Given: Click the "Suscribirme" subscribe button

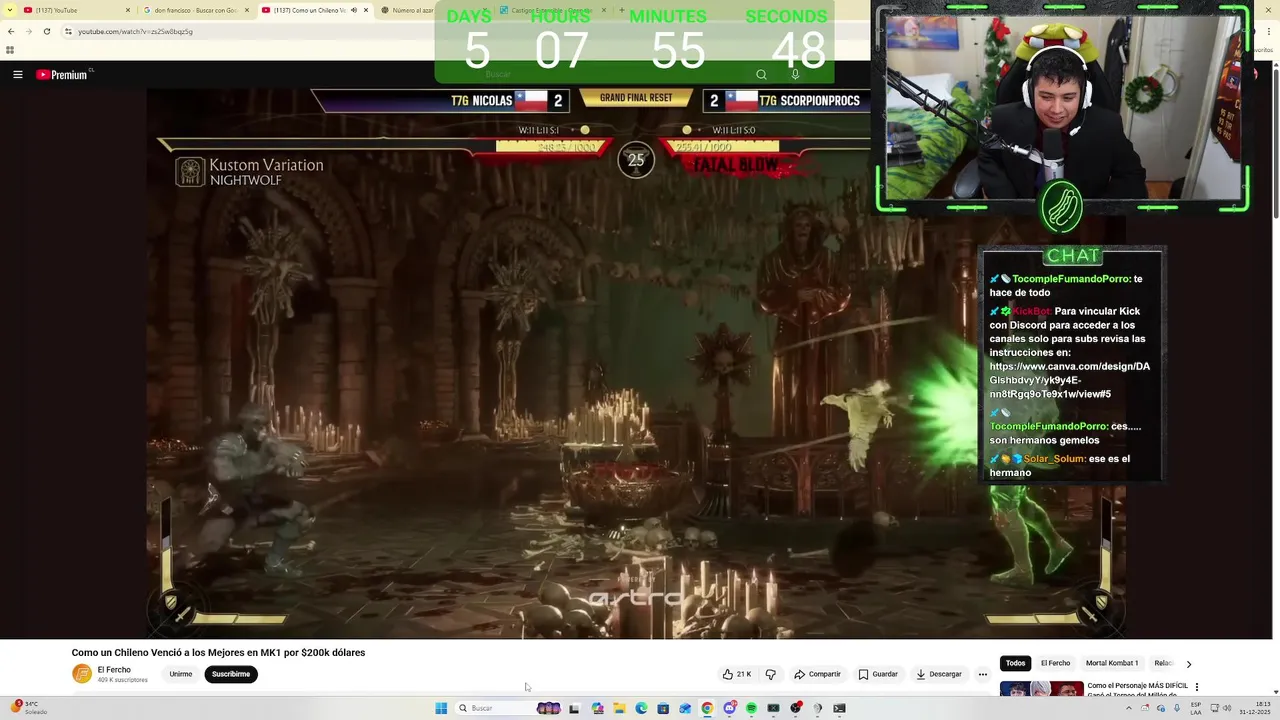Looking at the screenshot, I should (231, 674).
